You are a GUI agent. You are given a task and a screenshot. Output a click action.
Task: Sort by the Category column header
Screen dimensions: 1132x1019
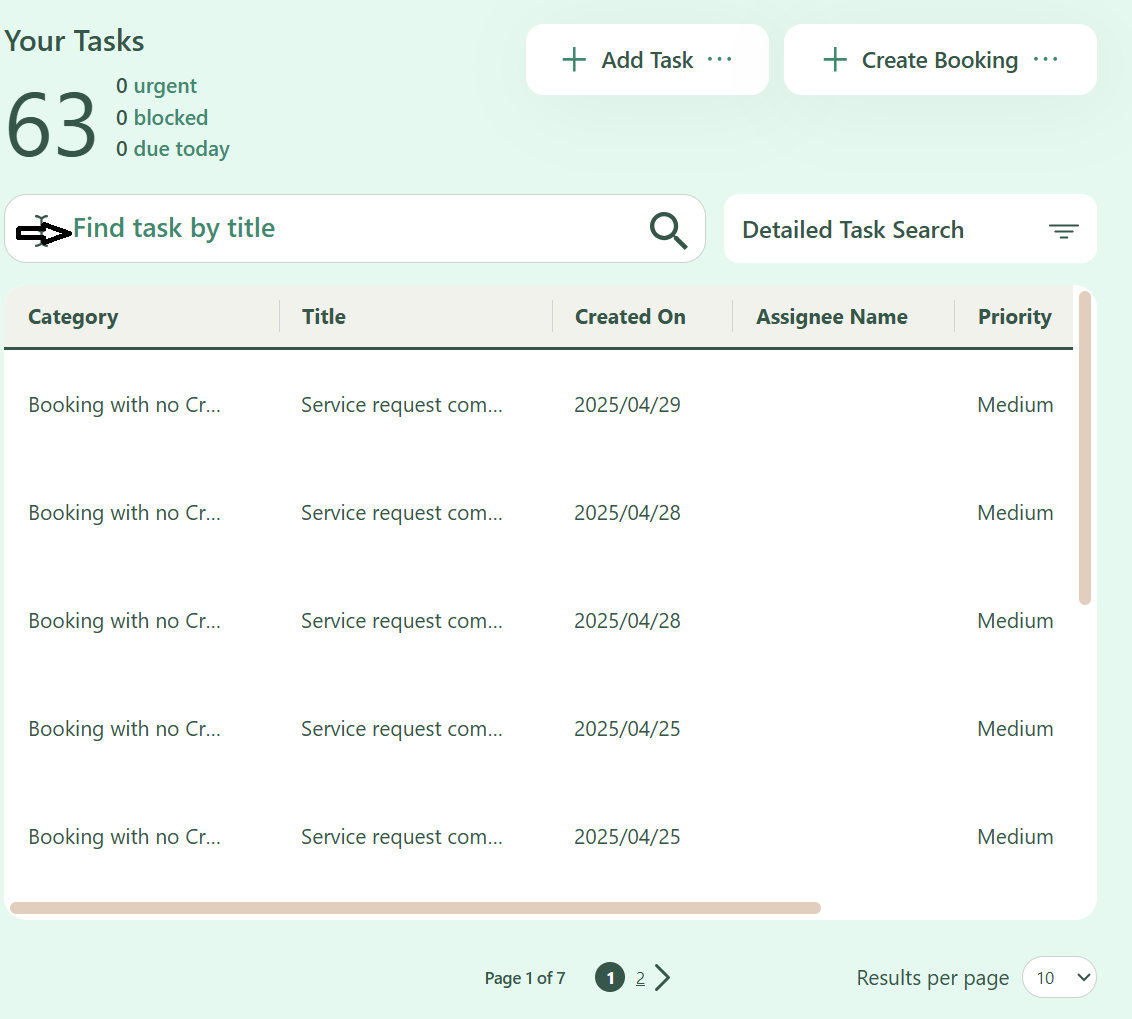(73, 317)
